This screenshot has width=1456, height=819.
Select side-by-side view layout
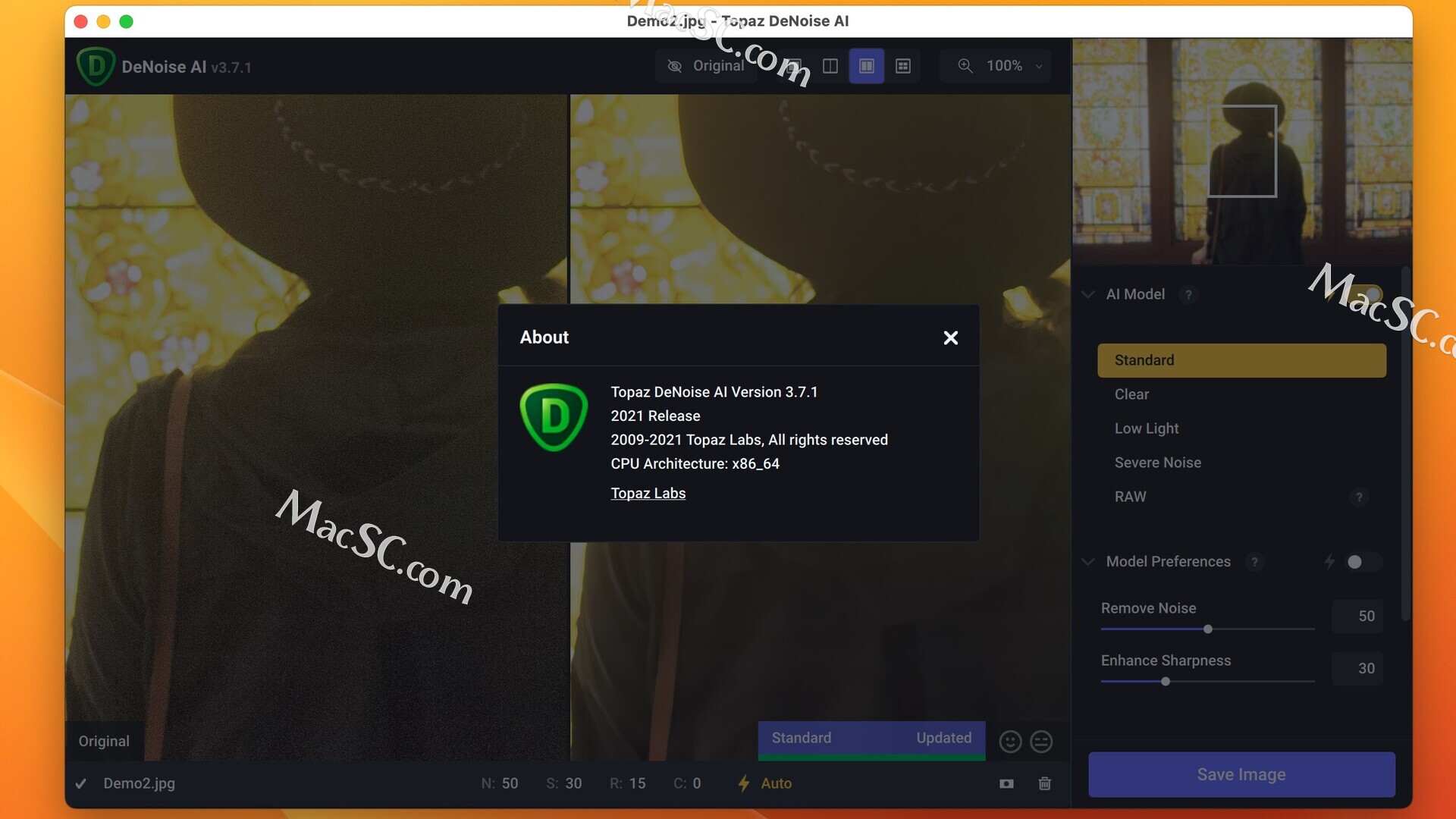867,66
